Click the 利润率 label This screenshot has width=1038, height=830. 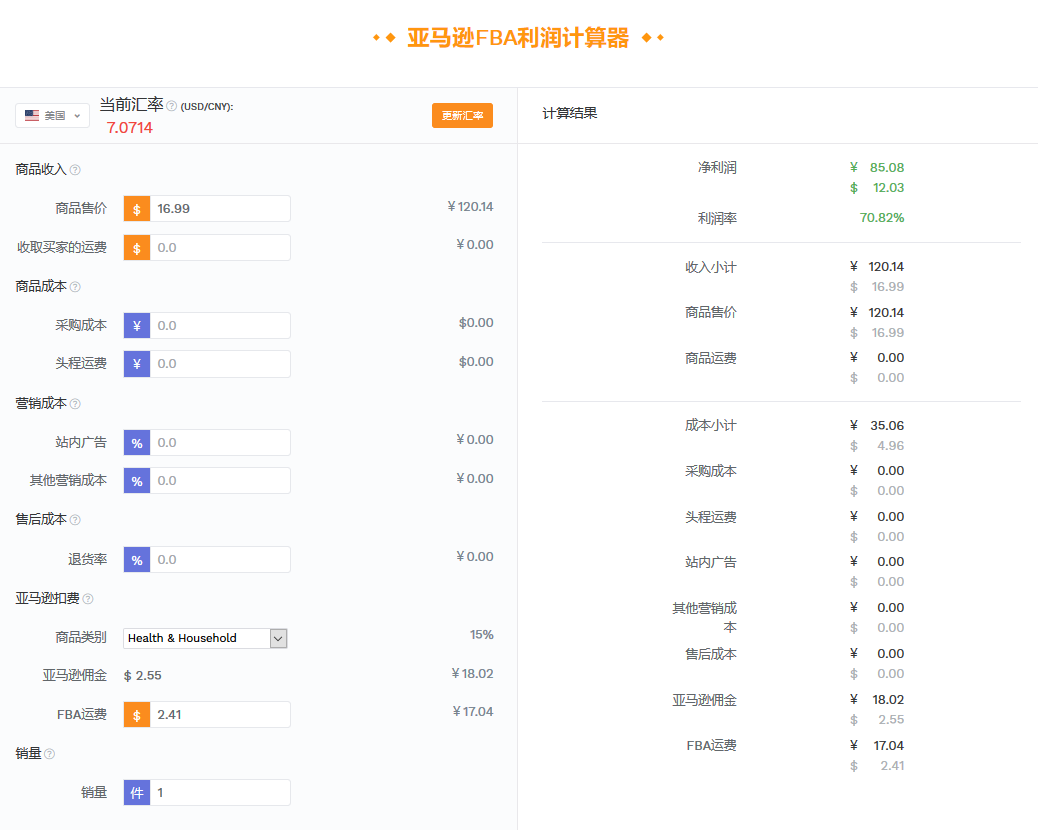(x=717, y=218)
